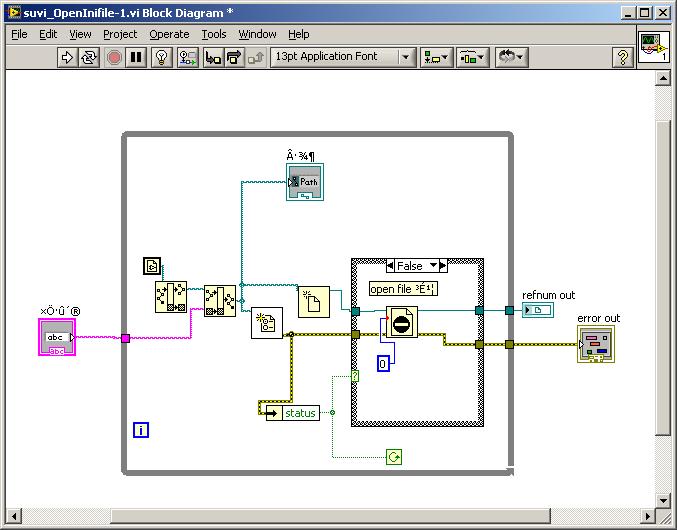Image resolution: width=677 pixels, height=530 pixels.
Task: Open the File menu
Action: click(19, 34)
